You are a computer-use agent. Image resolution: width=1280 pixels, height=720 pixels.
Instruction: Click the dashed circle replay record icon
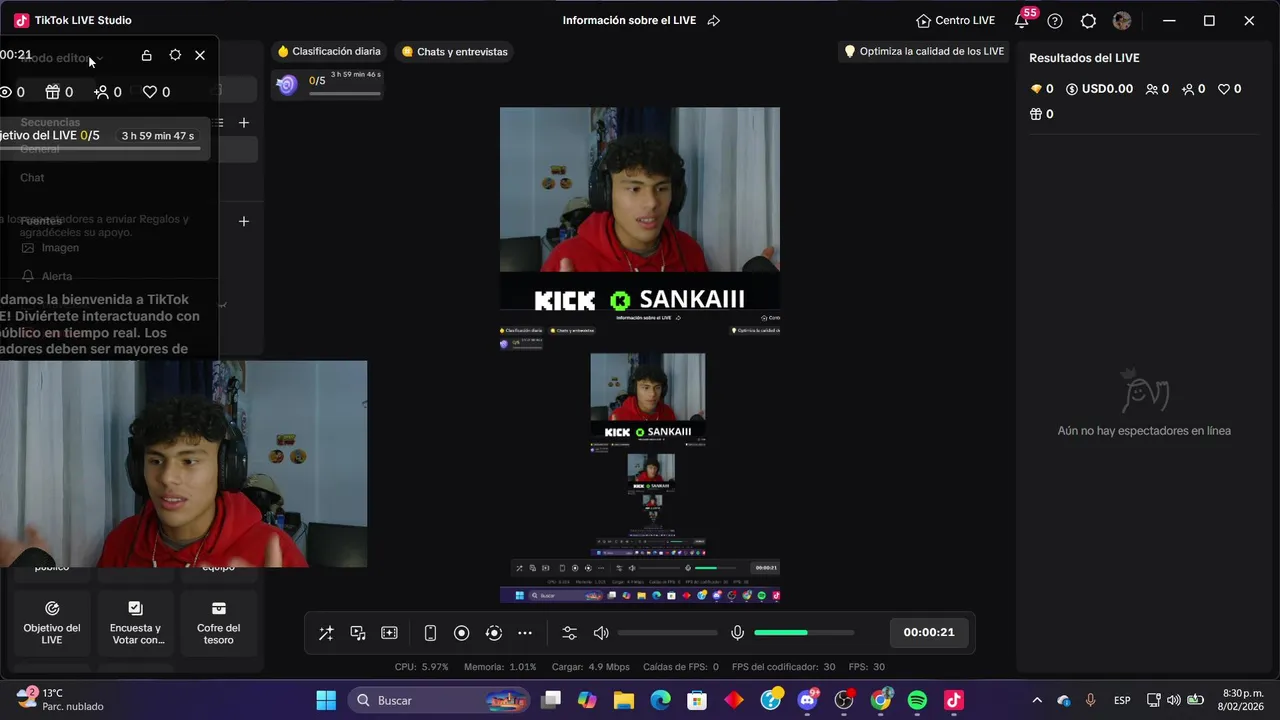click(x=494, y=633)
